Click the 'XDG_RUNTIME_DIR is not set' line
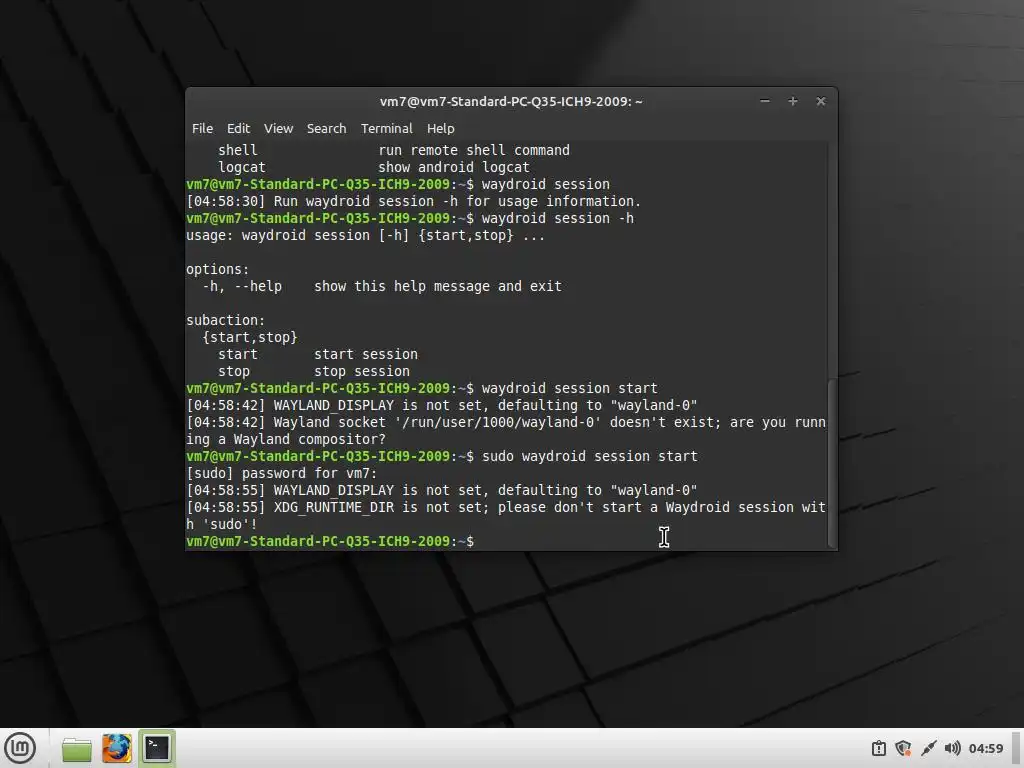This screenshot has width=1024, height=768. [506, 507]
